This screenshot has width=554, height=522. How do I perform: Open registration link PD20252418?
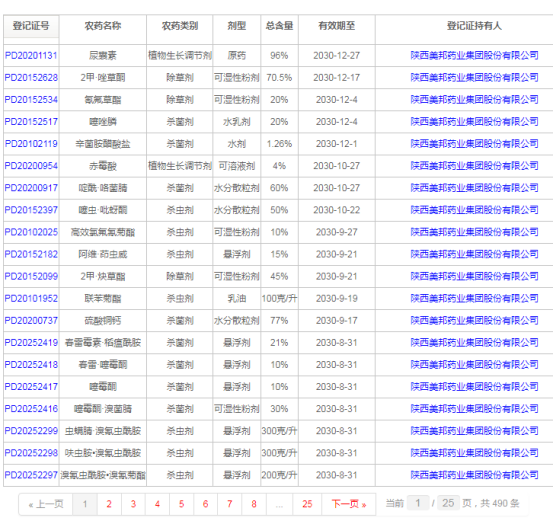[x=31, y=365]
